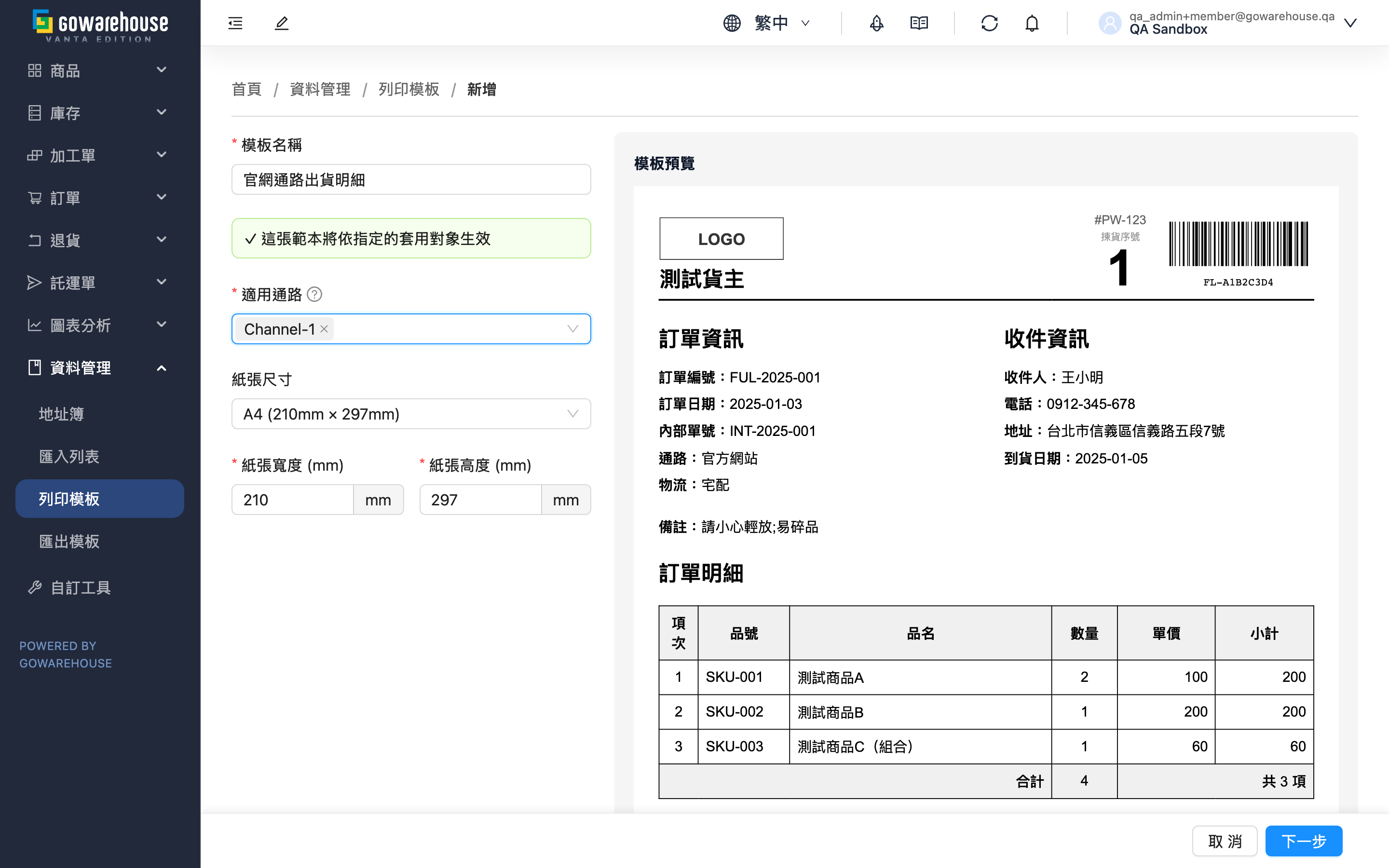Go to 首頁 breadcrumb link
This screenshot has width=1389, height=868.
(246, 89)
